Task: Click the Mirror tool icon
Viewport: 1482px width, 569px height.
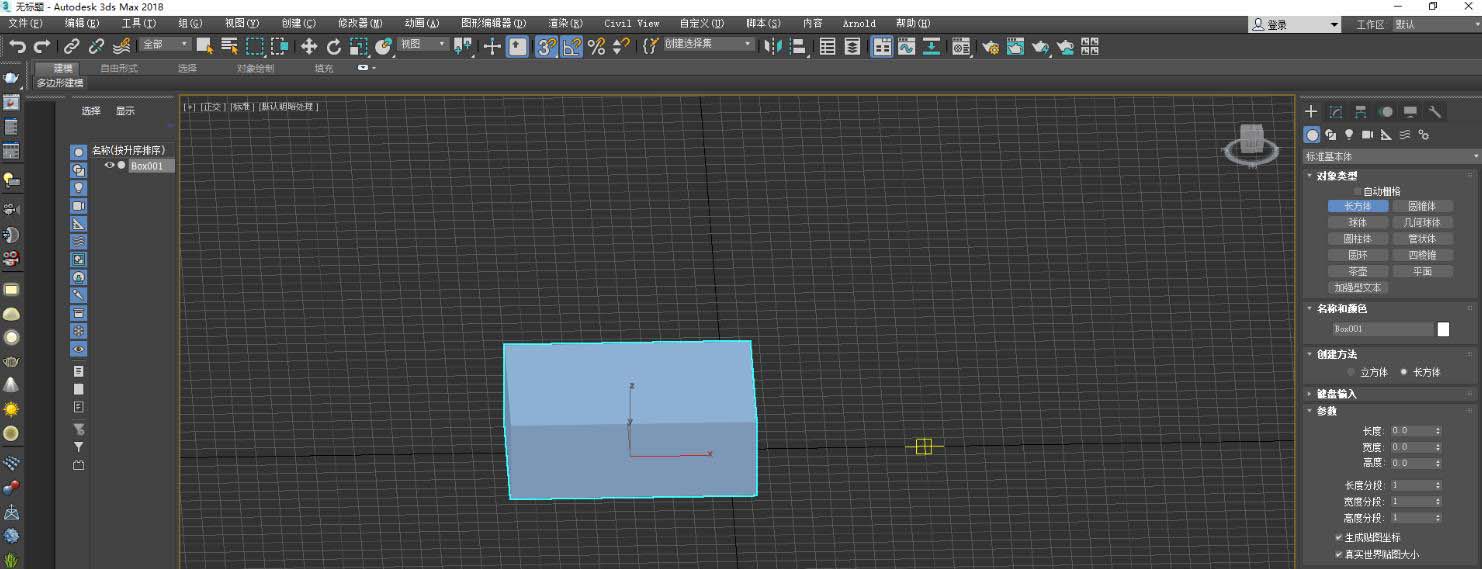Action: pyautogui.click(x=773, y=45)
